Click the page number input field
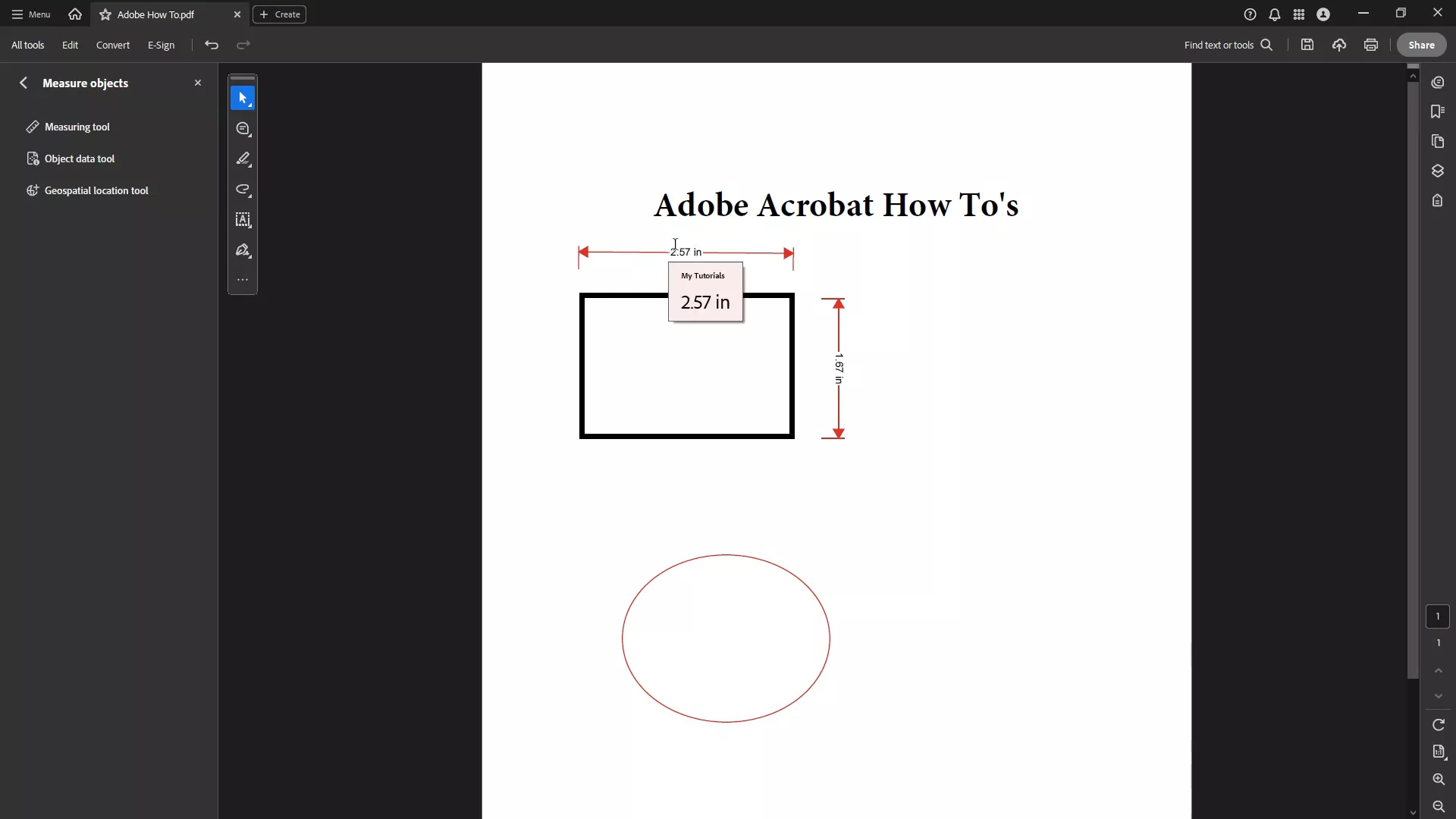The image size is (1456, 819). click(1438, 617)
